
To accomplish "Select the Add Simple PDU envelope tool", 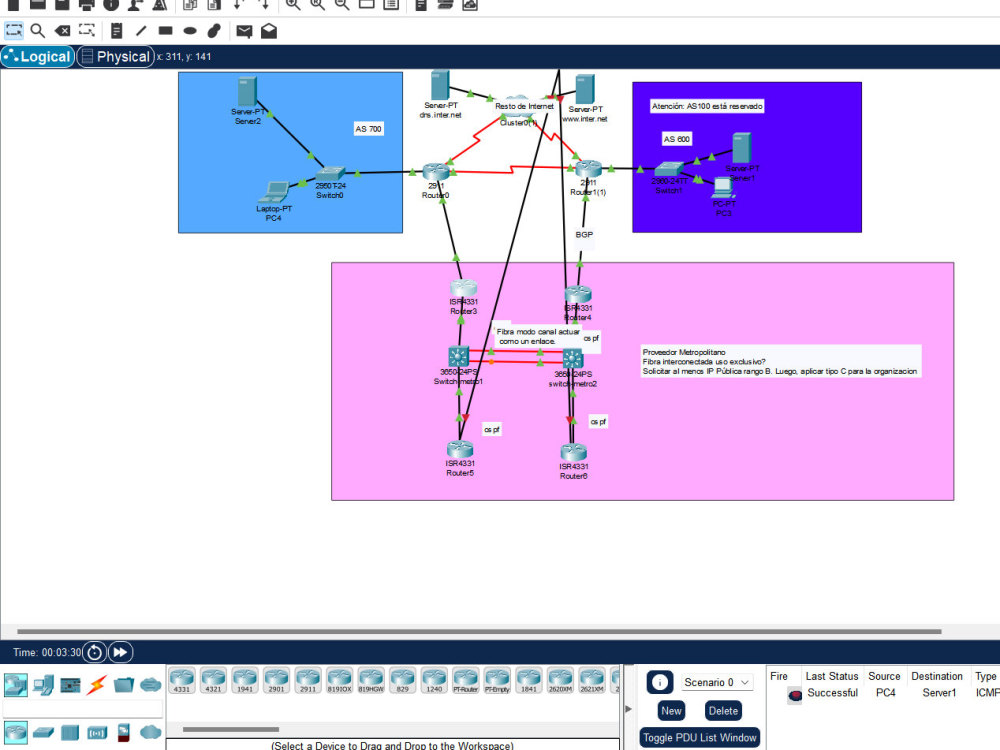I will pos(244,30).
